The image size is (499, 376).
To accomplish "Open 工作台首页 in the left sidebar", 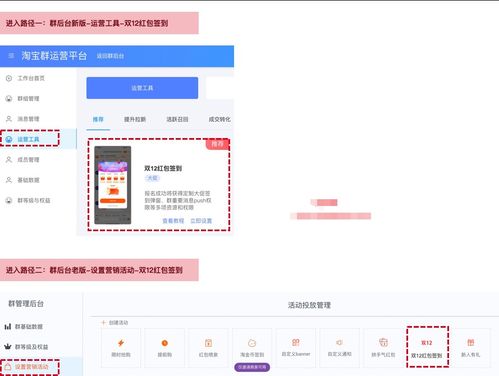I will [x=31, y=78].
